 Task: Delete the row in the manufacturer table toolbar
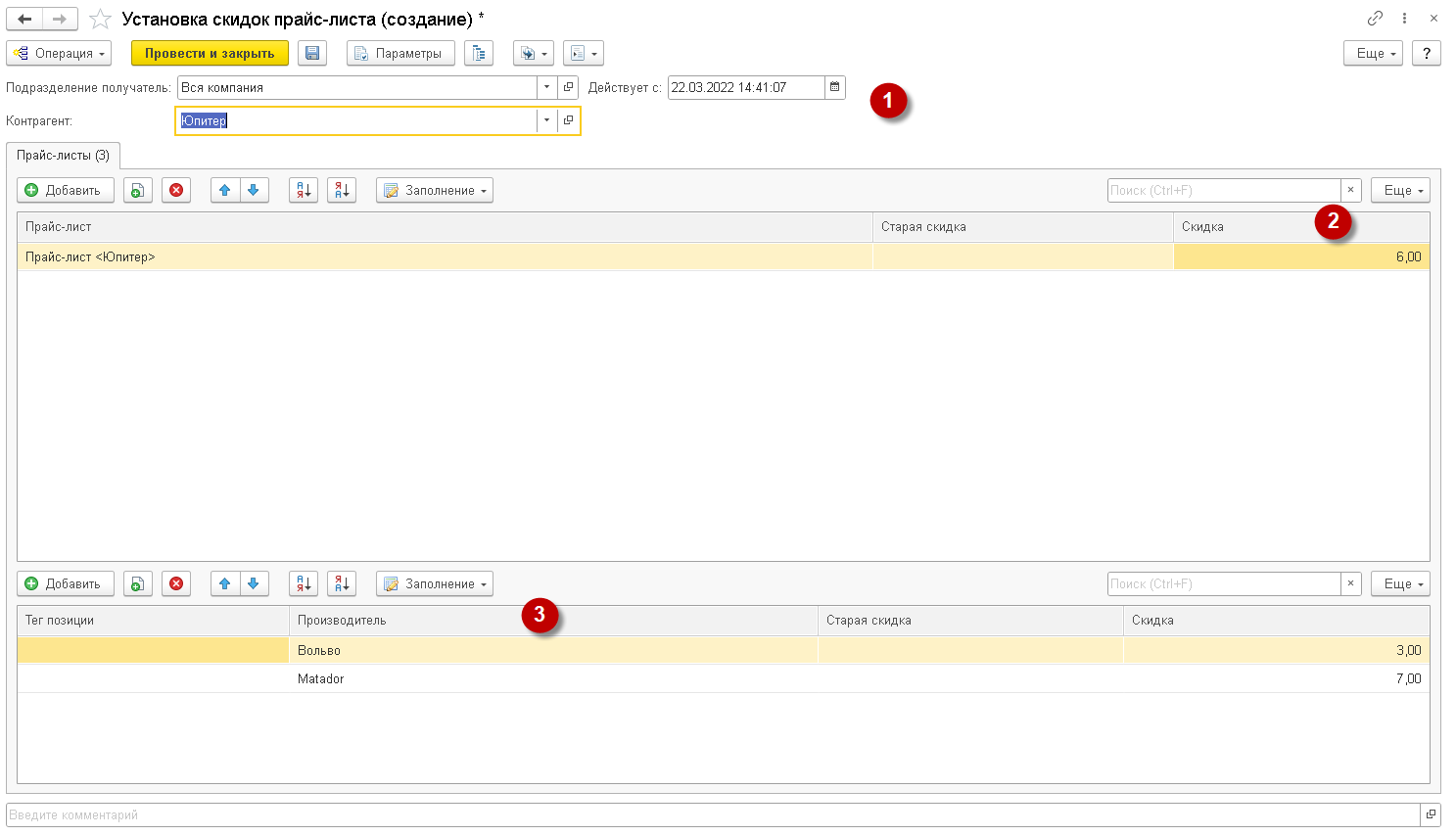(x=176, y=583)
